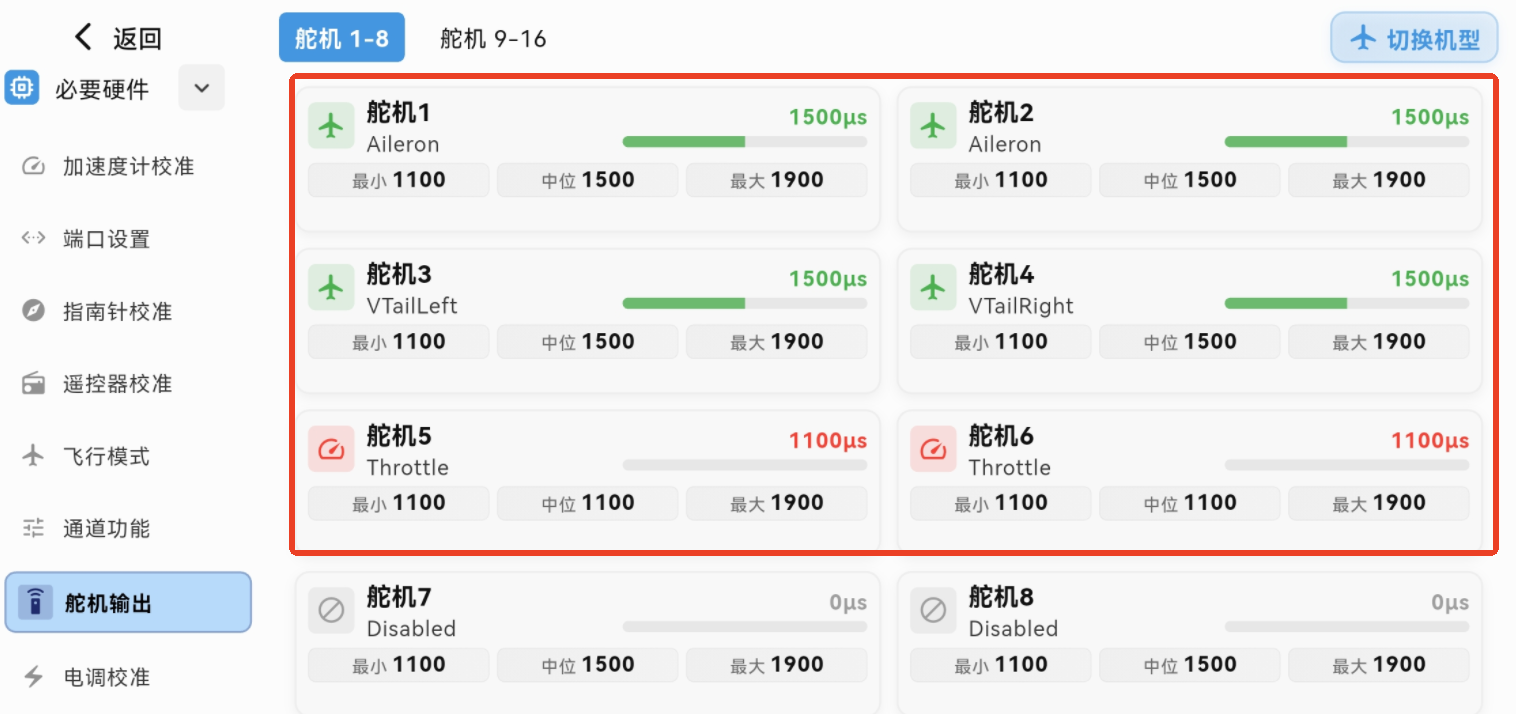The height and width of the screenshot is (714, 1516).
Task: Switch to the 舵机 9-16 tab
Action: click(493, 39)
